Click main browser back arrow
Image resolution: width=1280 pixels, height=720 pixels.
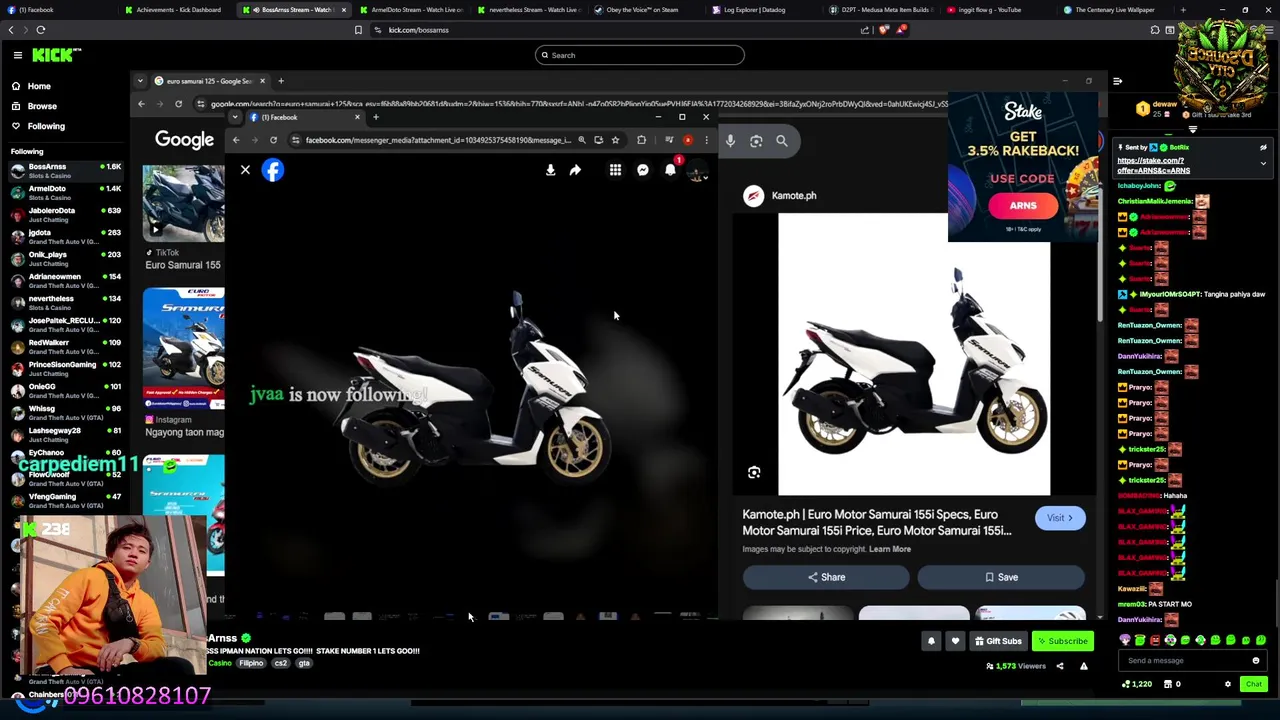11,30
